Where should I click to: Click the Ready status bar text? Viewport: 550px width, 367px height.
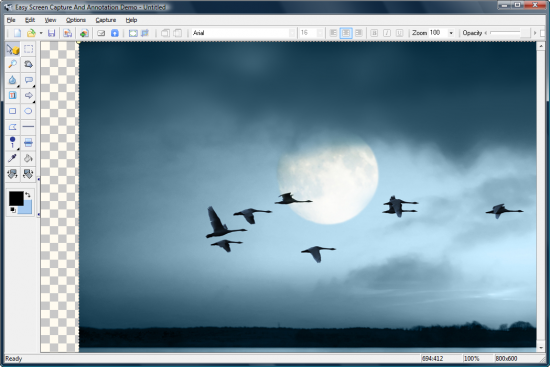(14, 359)
